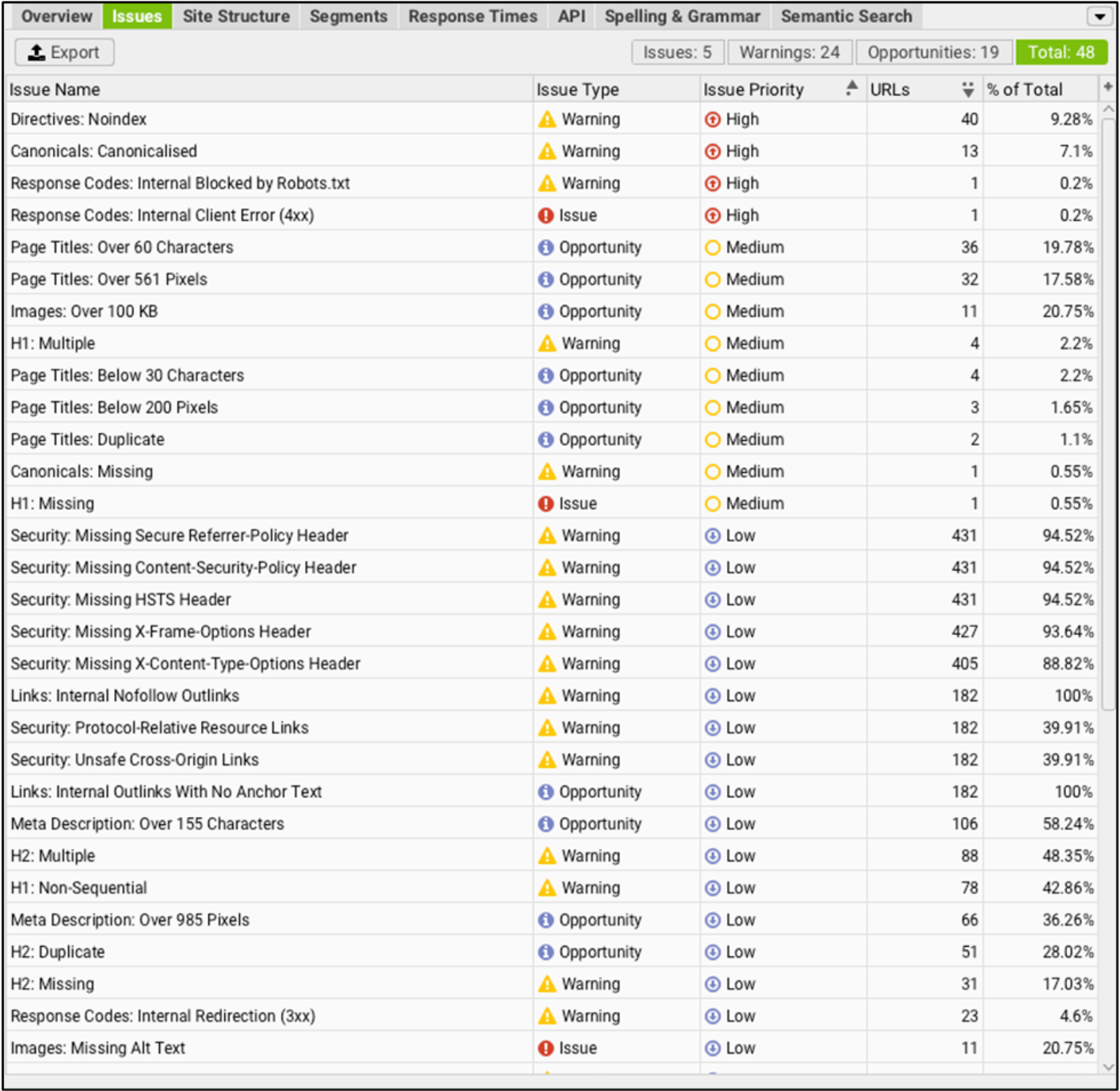Click the red issue icon for H1: Missing

click(x=546, y=504)
